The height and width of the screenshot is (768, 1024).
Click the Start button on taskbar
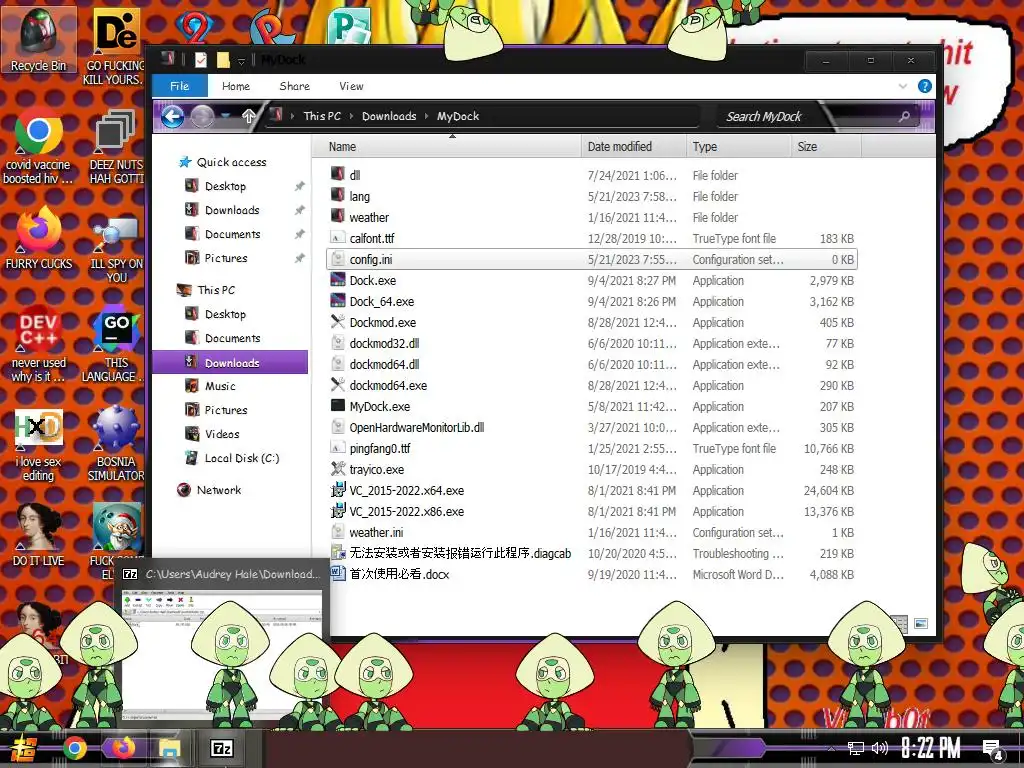click(24, 748)
